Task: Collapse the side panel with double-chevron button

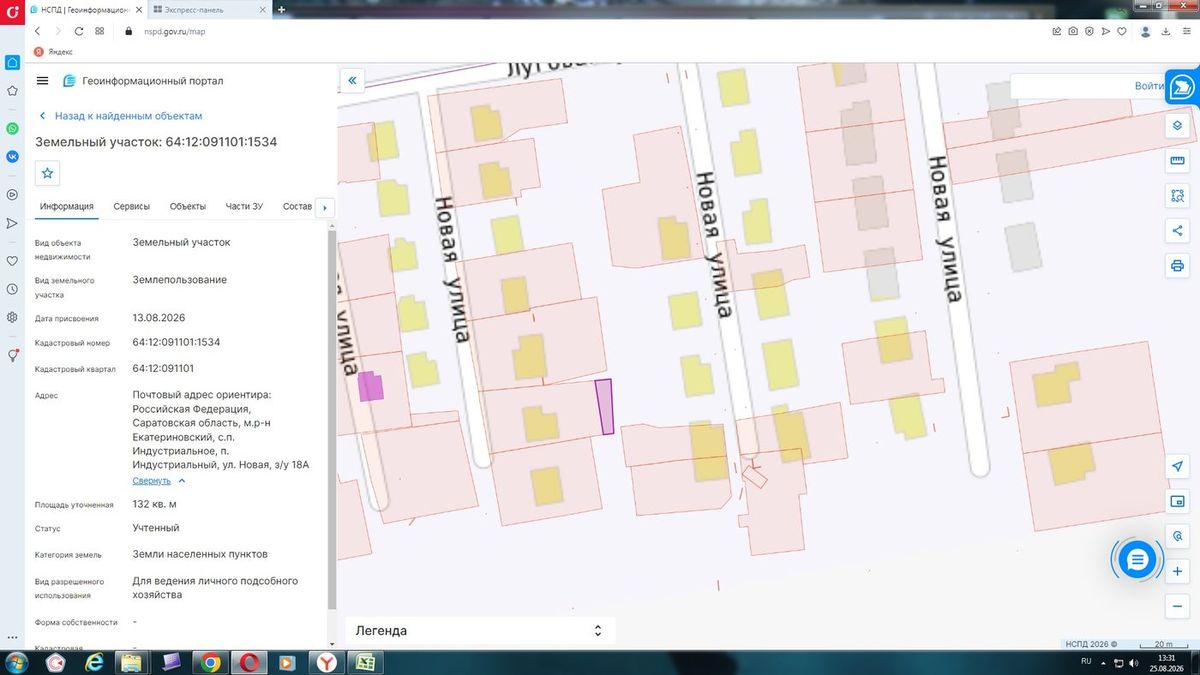Action: coord(352,81)
